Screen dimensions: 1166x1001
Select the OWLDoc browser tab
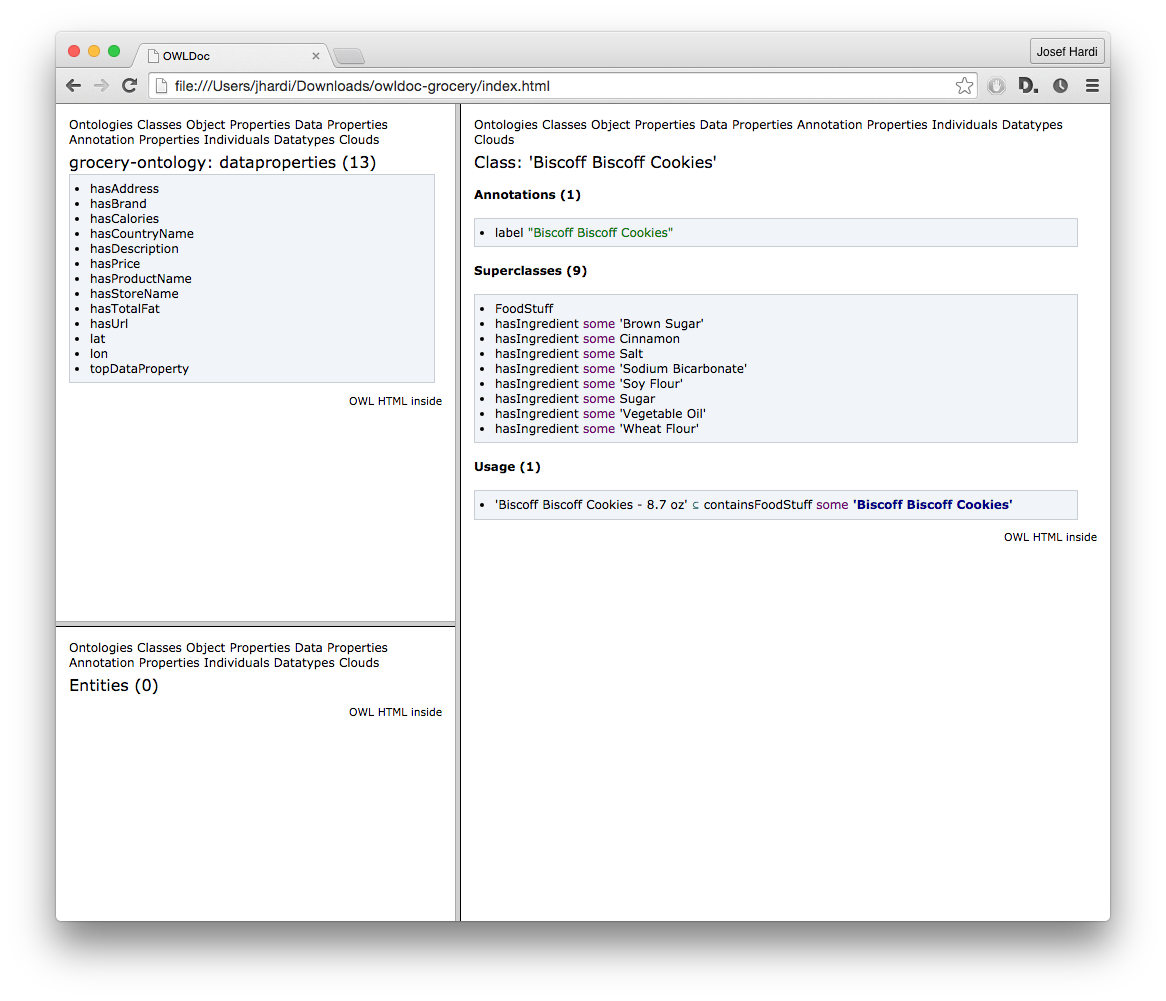[x=232, y=56]
